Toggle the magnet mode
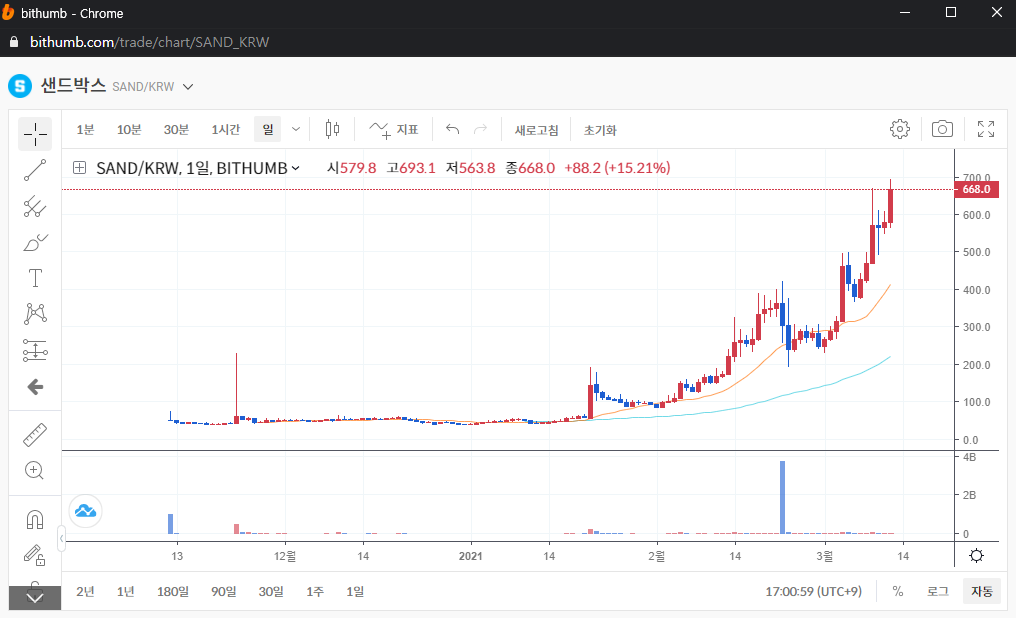 [x=35, y=520]
